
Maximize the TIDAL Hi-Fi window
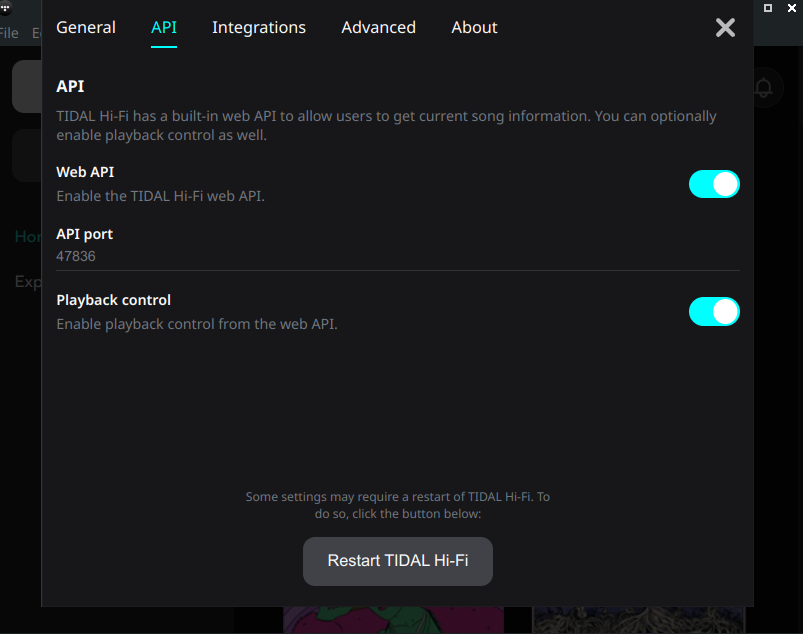(x=768, y=8)
